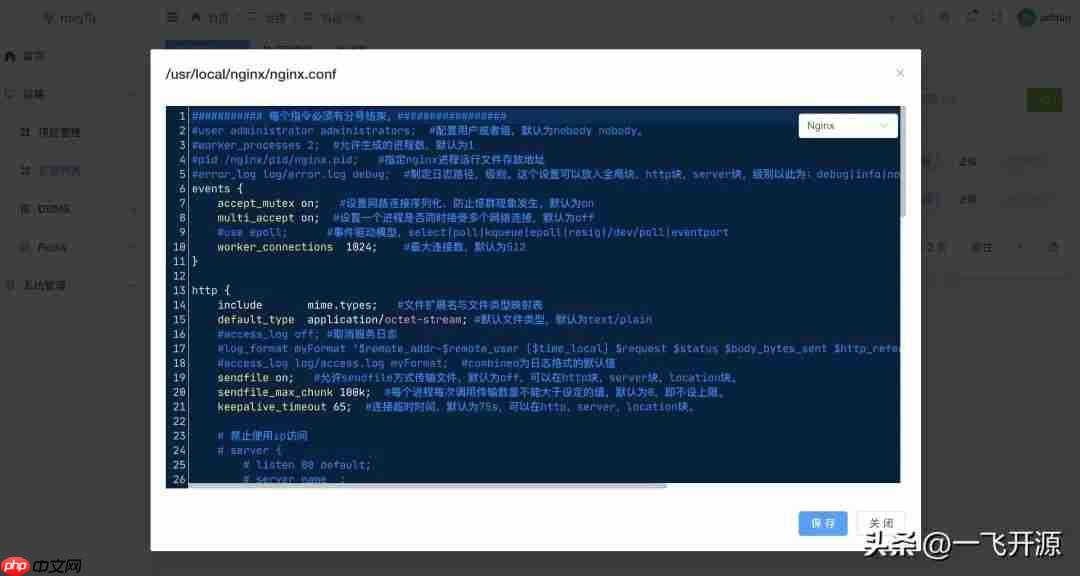
Task: Close the editor dialog with the 关闭 button
Action: pos(880,523)
